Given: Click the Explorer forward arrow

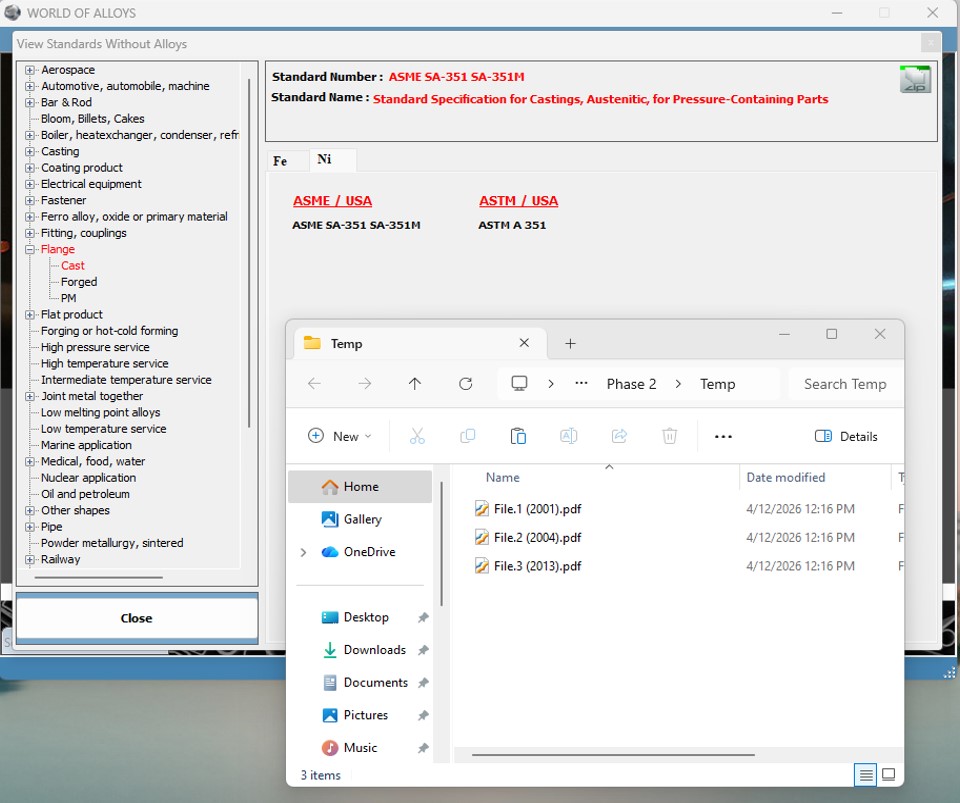Looking at the screenshot, I should point(365,384).
